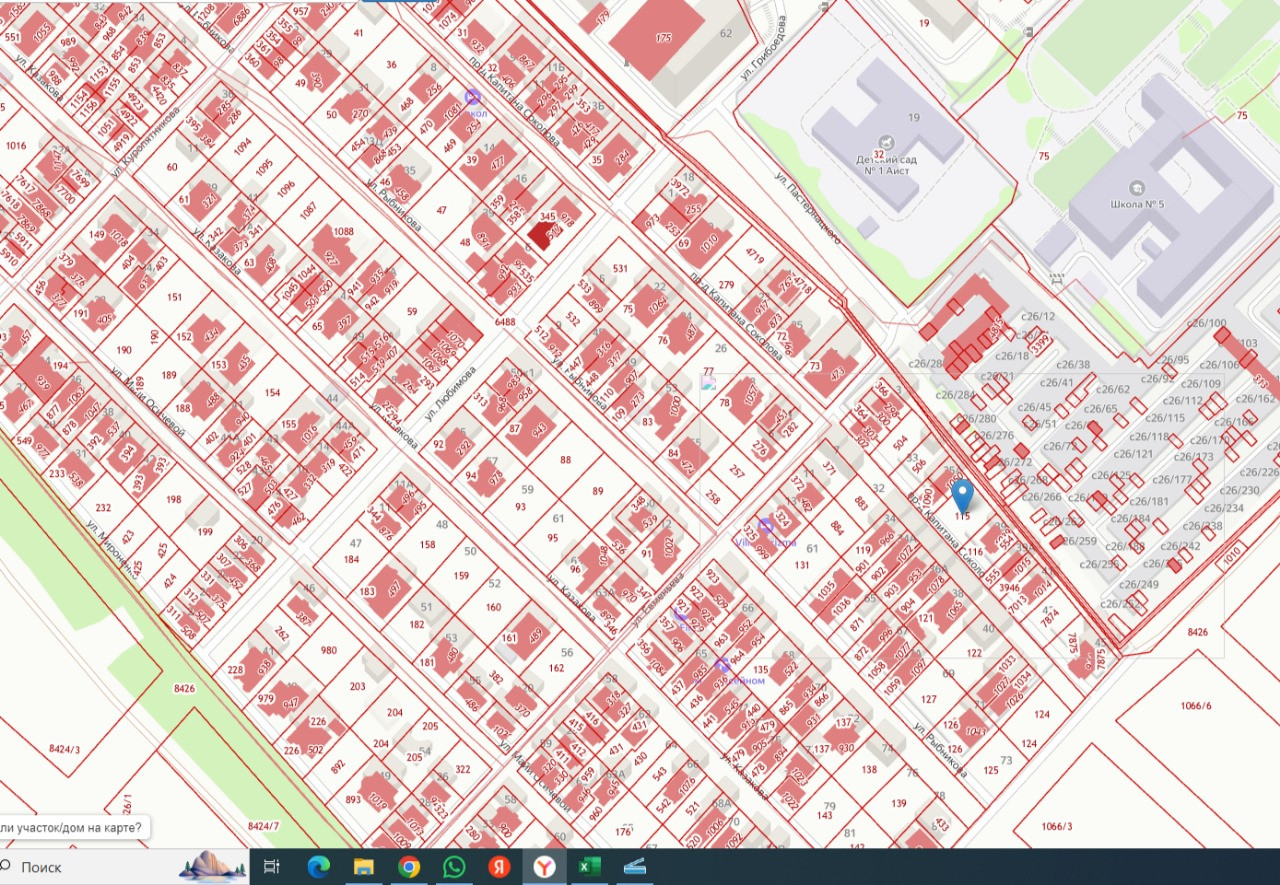Select parcel number 131
Viewport: 1280px width, 885px height.
tap(802, 564)
